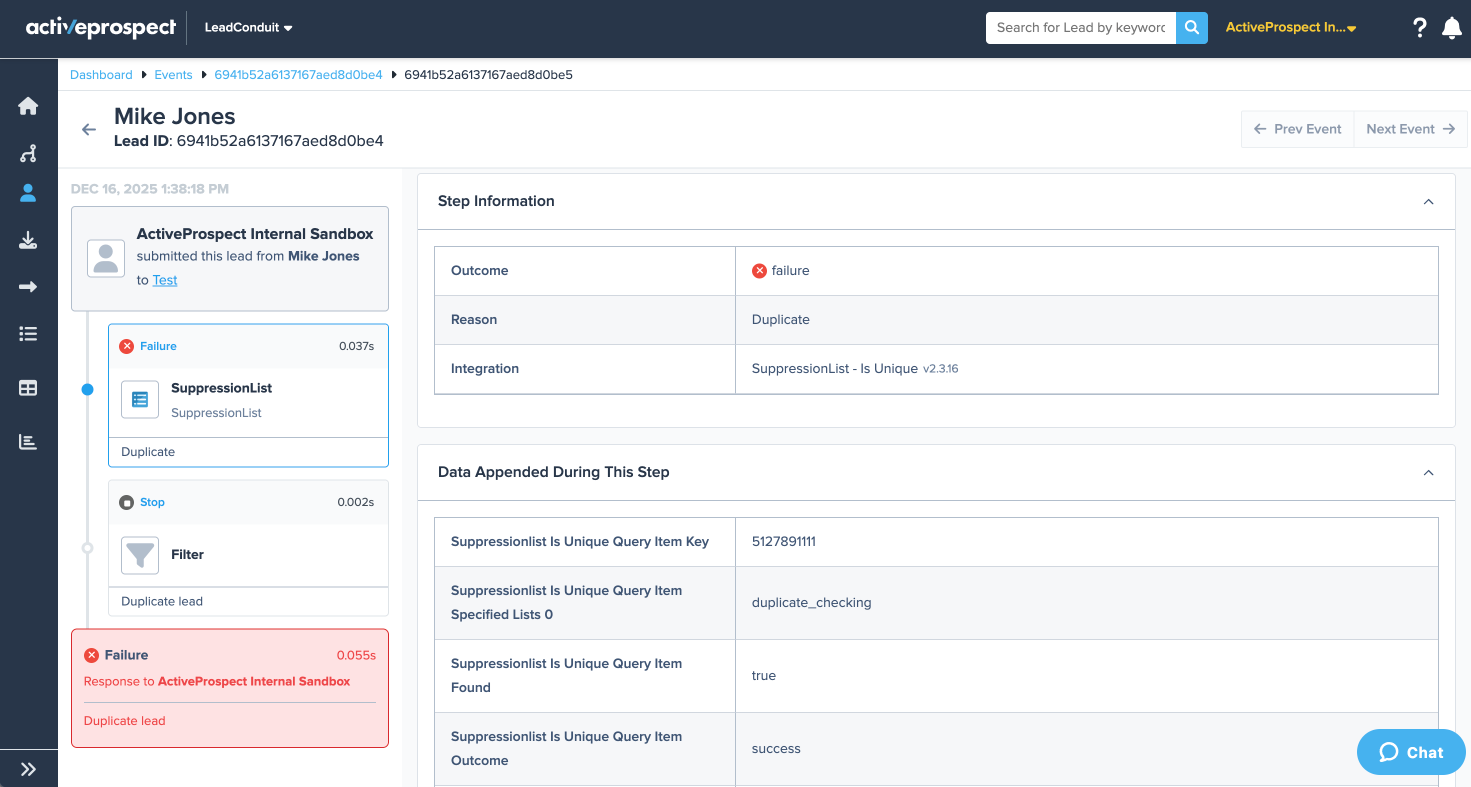The image size is (1471, 787).
Task: Collapse Data Appended During This Step
Action: coord(1428,472)
